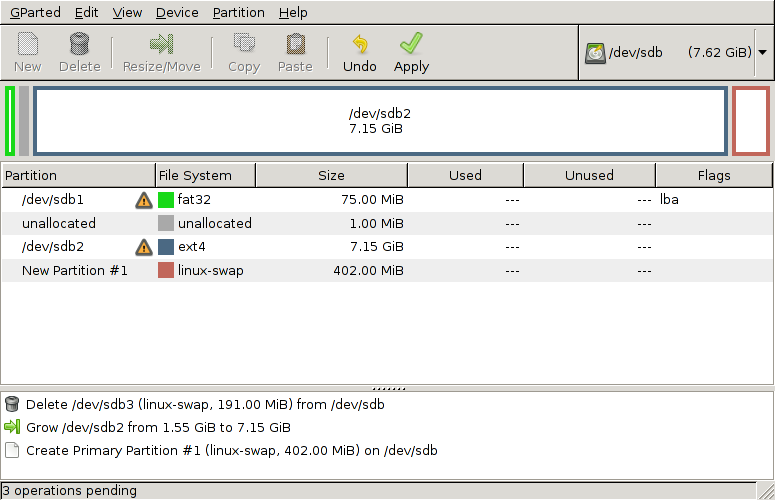Screen dimensions: 775x500
Task: Click warning icon next to /dev/sdb1
Action: pos(144,200)
